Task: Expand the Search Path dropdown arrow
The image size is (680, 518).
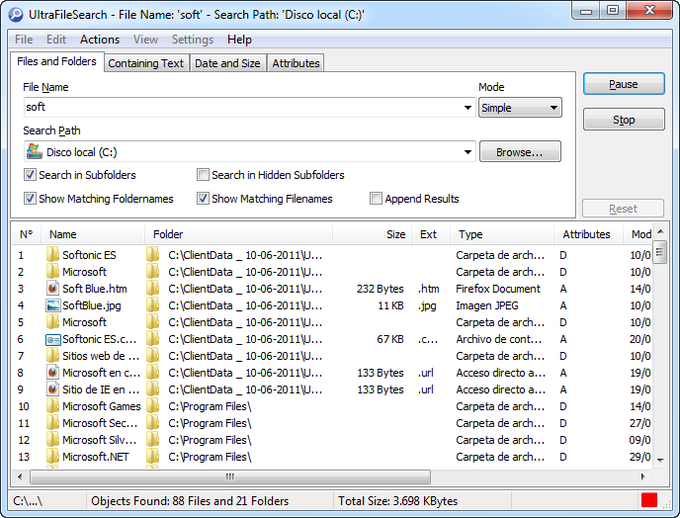Action: (468, 152)
